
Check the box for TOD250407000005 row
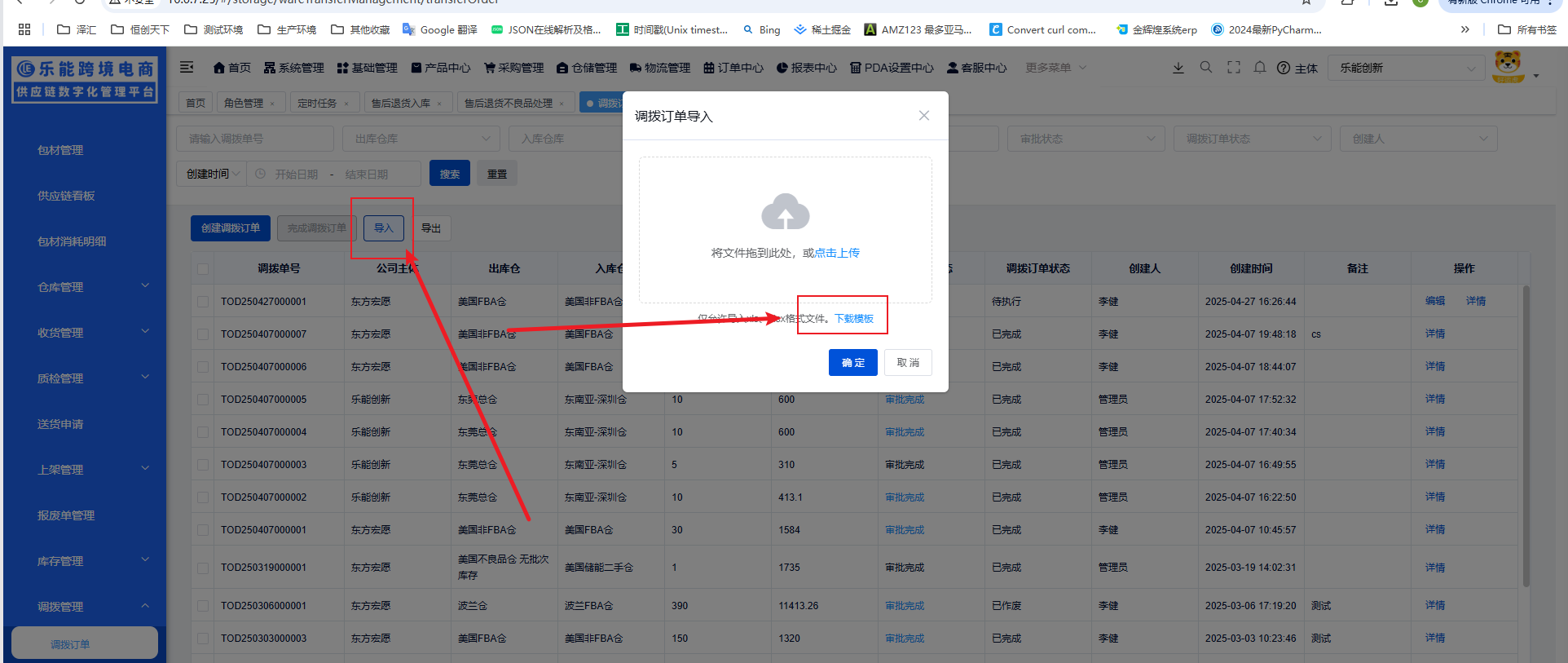pyautogui.click(x=203, y=400)
